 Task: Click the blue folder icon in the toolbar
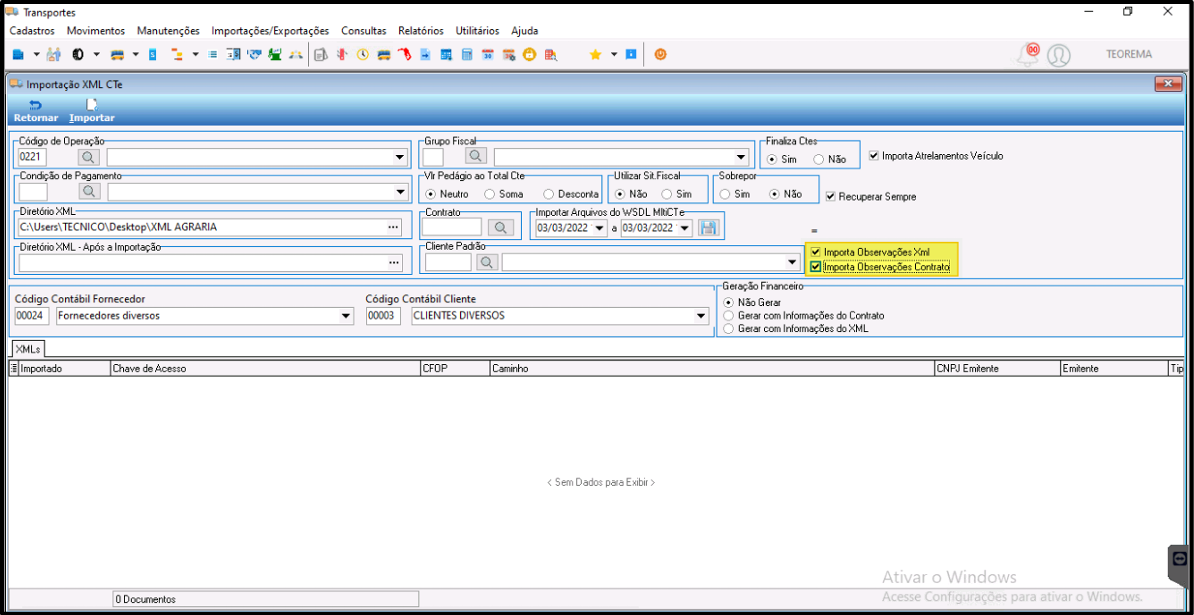point(18,55)
